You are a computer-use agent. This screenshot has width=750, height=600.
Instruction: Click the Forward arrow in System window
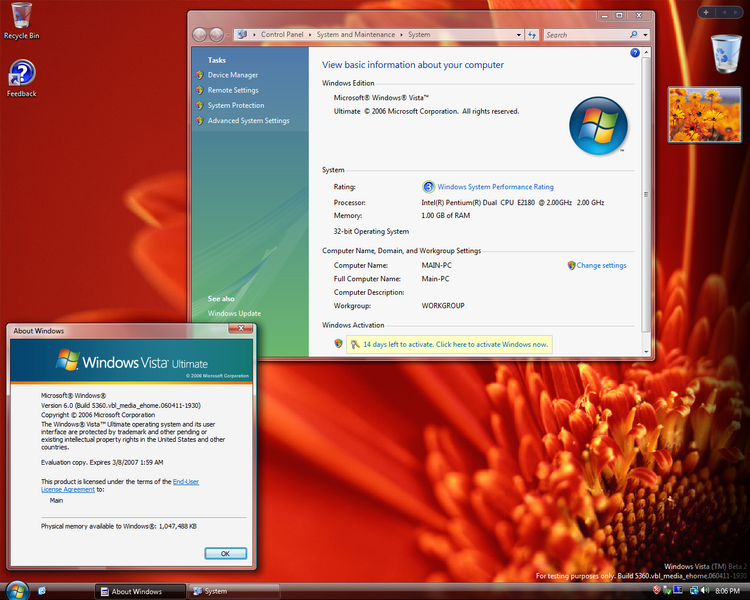pyautogui.click(x=216, y=34)
